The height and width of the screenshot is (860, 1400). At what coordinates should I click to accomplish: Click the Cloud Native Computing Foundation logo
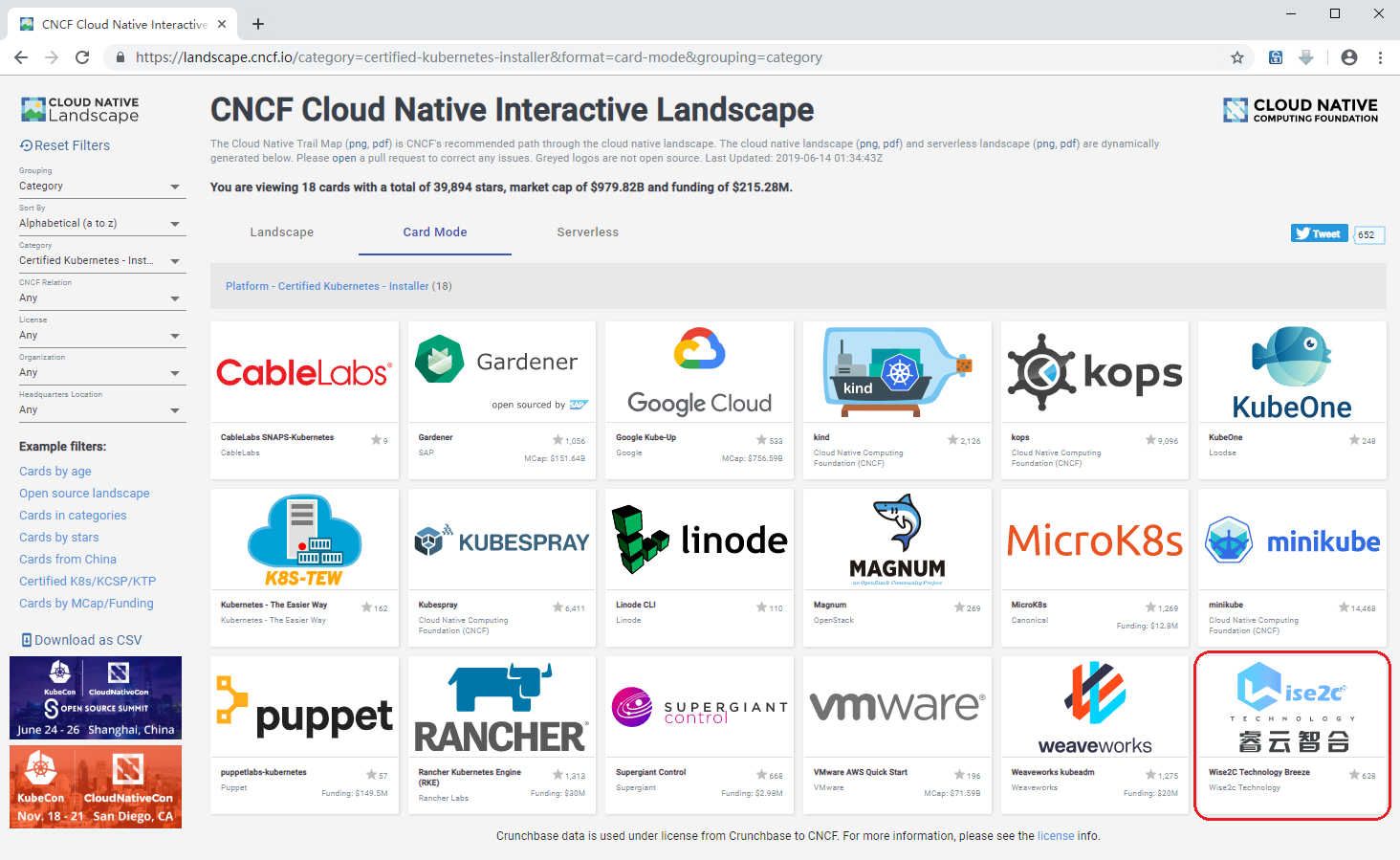click(x=1301, y=110)
